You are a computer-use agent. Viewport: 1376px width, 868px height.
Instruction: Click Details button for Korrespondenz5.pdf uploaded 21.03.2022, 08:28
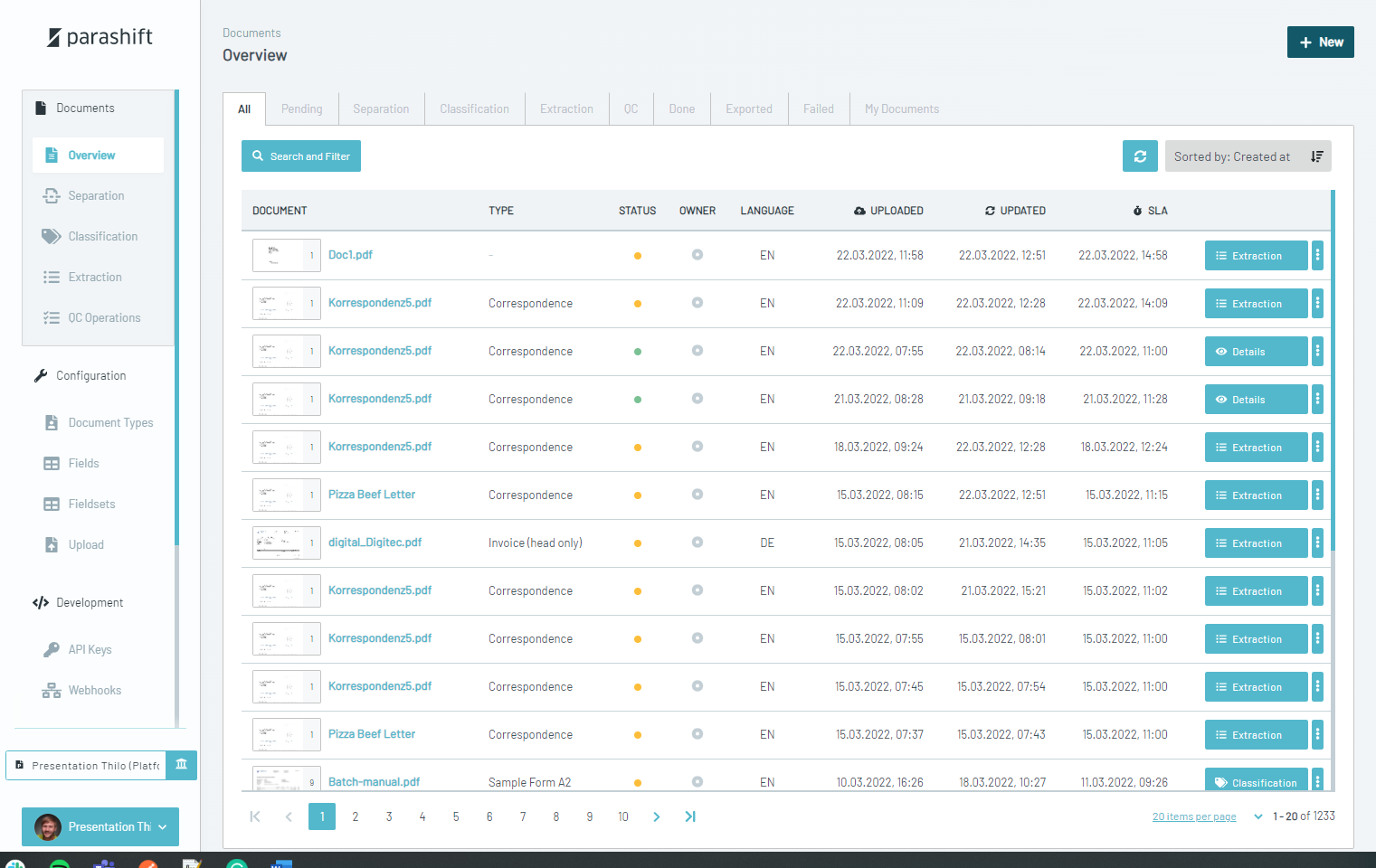pyautogui.click(x=1257, y=400)
